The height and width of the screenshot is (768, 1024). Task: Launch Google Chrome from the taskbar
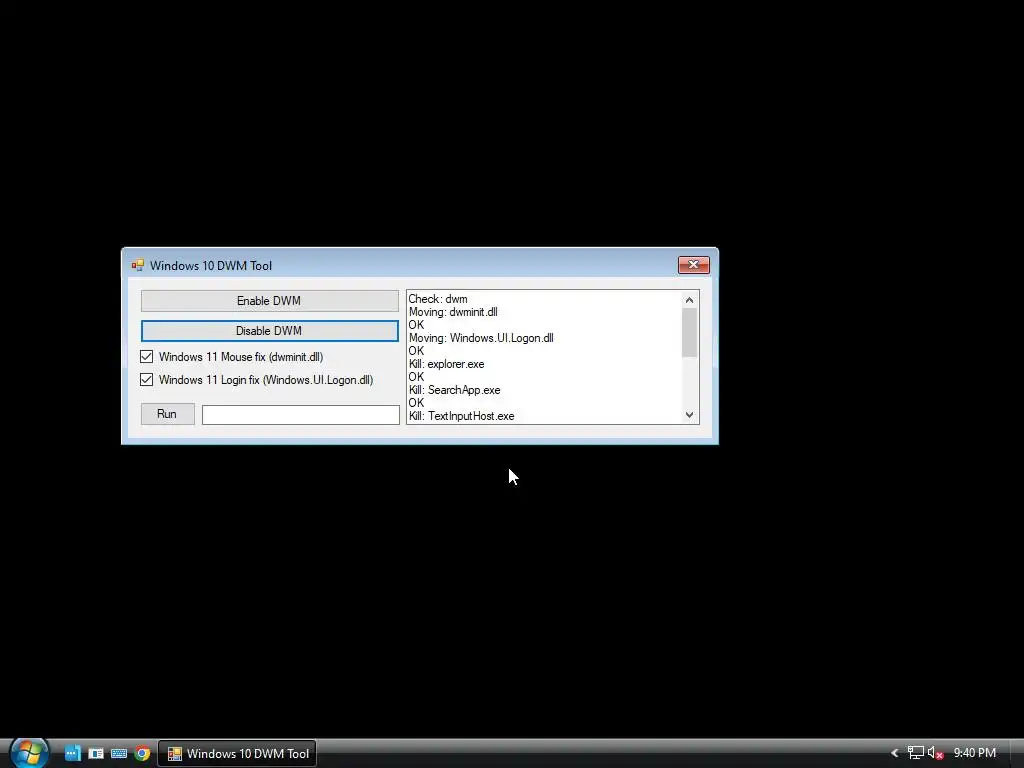pos(142,753)
